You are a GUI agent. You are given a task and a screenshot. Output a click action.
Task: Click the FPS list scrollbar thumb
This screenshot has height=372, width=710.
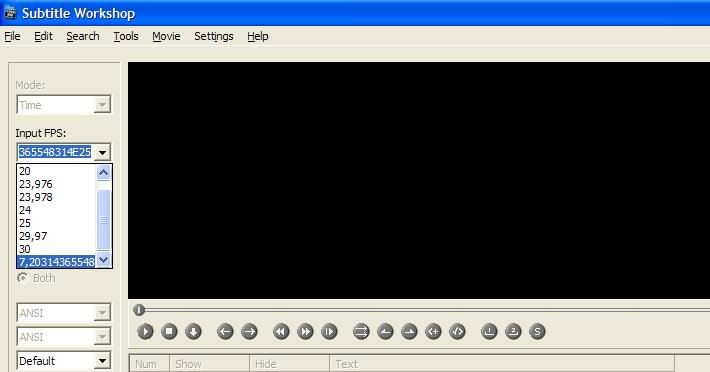(104, 219)
